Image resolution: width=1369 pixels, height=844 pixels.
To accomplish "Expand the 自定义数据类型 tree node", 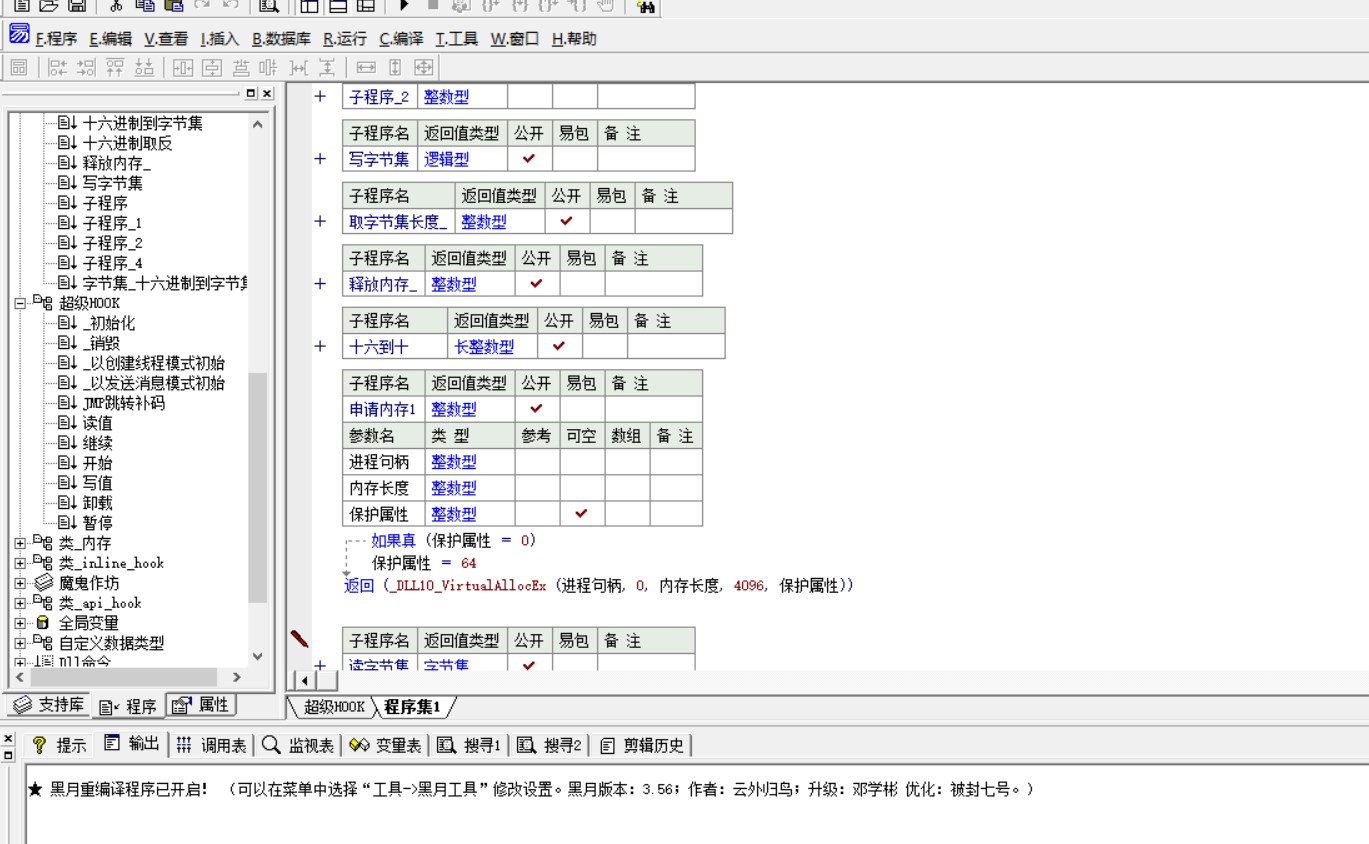I will point(20,643).
